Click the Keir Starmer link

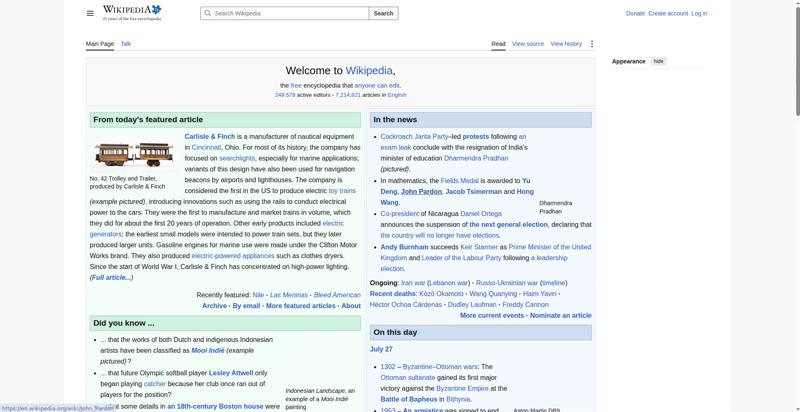(479, 247)
